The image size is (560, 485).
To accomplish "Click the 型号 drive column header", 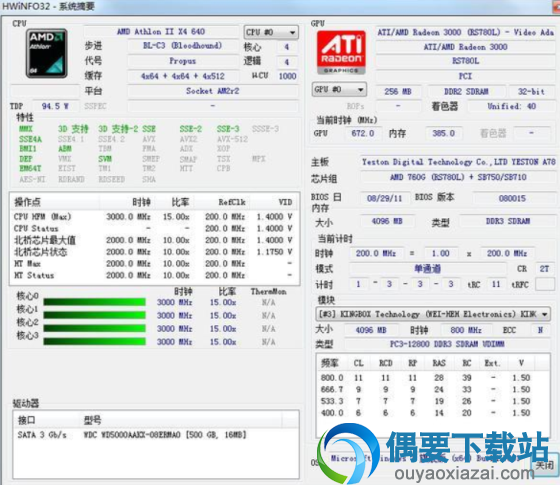I will (180, 420).
